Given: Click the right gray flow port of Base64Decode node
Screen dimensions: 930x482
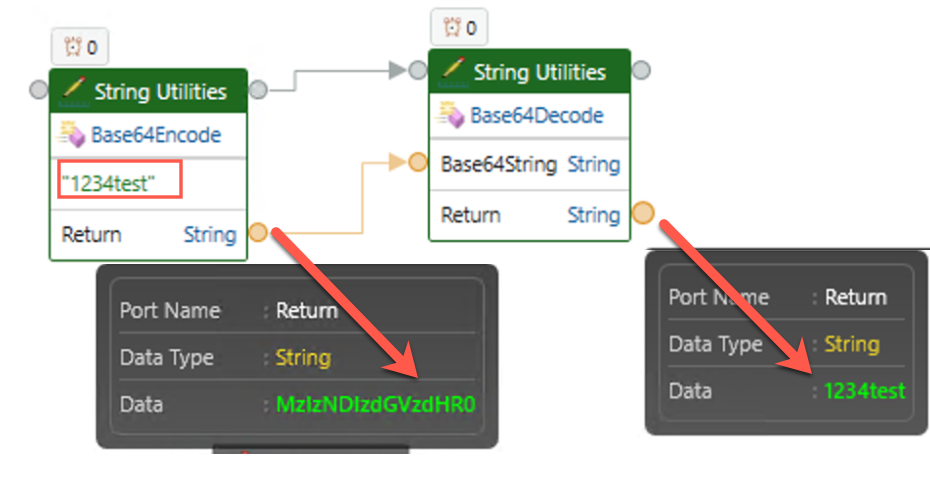Looking at the screenshot, I should (641, 70).
